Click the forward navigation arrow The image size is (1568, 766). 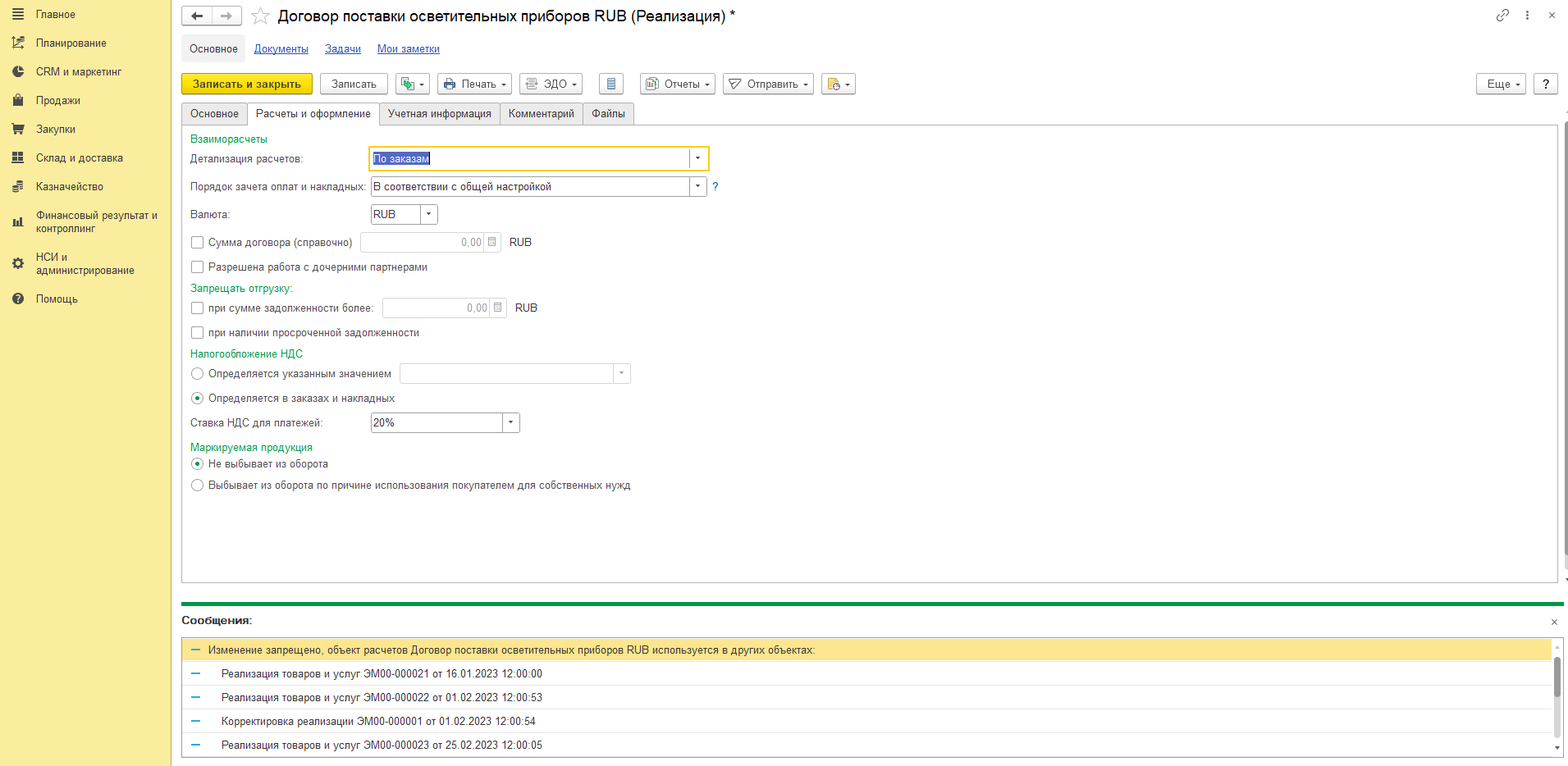click(x=226, y=16)
